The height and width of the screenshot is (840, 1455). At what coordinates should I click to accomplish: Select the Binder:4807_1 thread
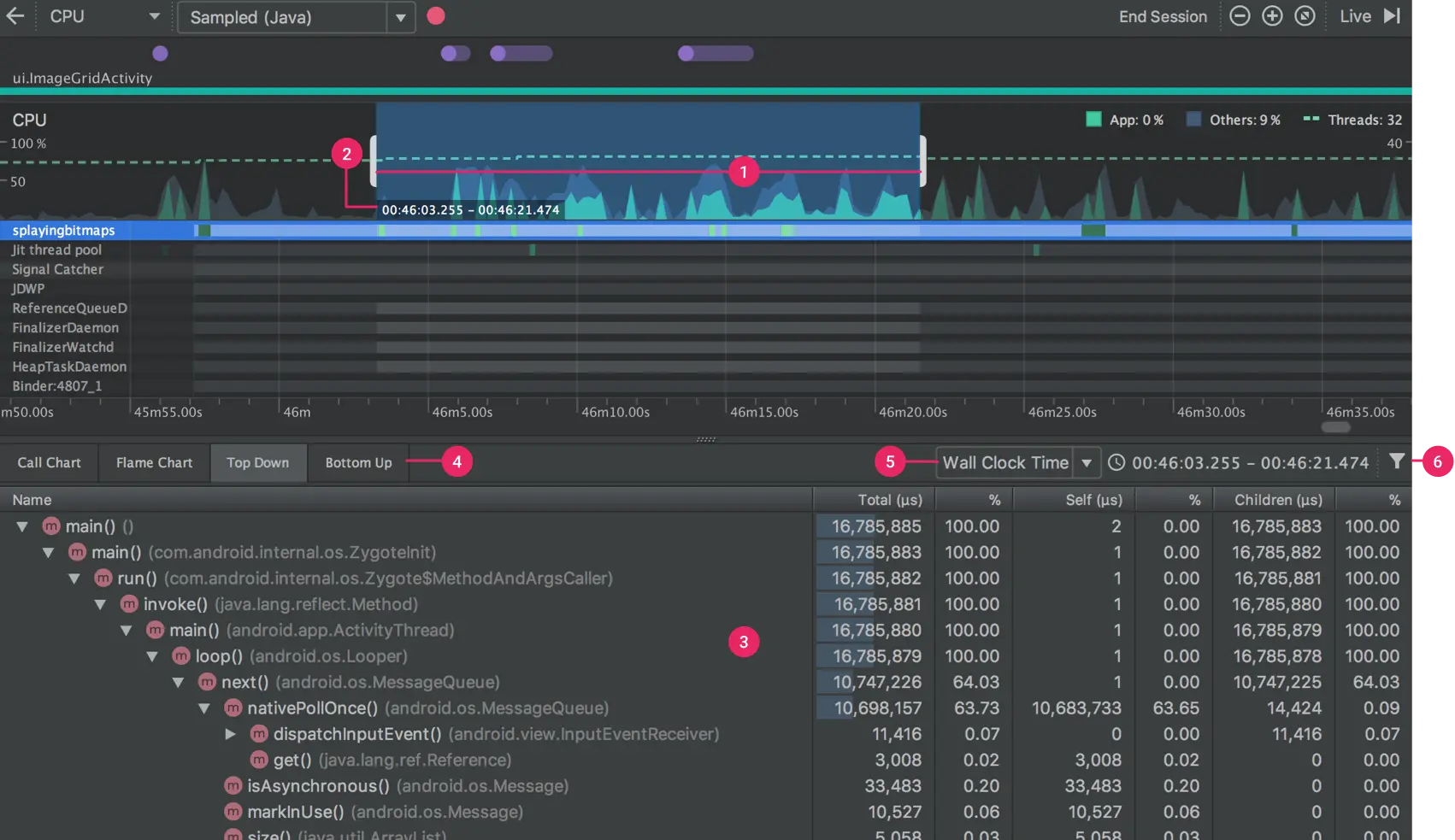pos(705,386)
